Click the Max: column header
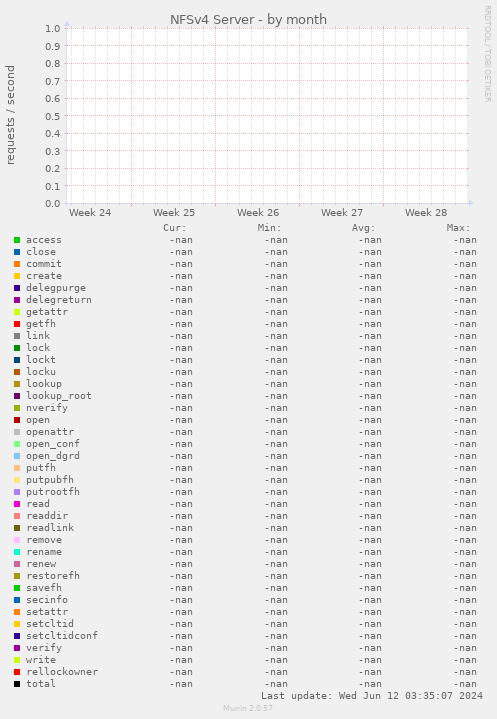The height and width of the screenshot is (719, 497). [x=458, y=228]
